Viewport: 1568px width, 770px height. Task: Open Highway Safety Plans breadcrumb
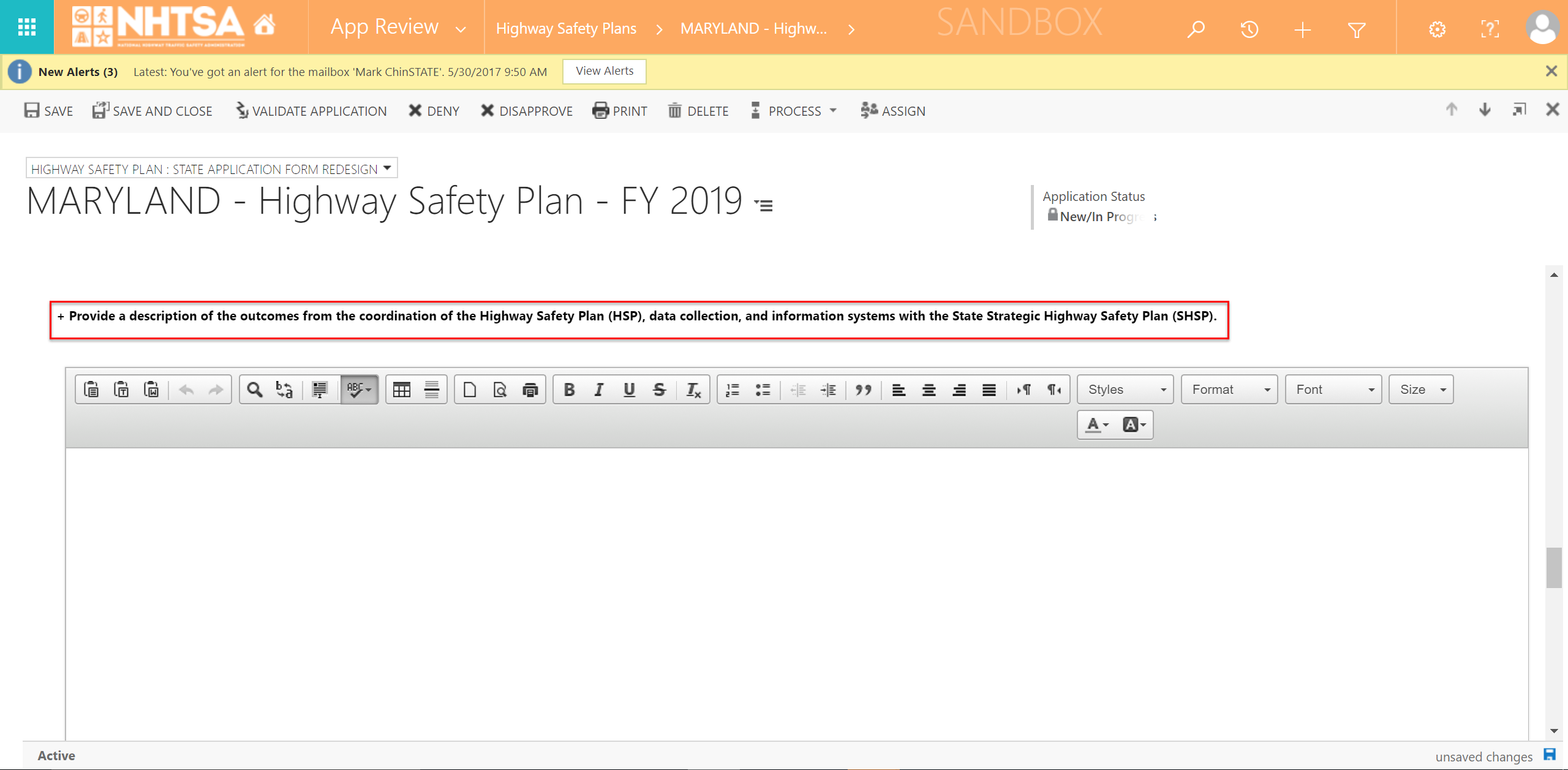[x=566, y=29]
